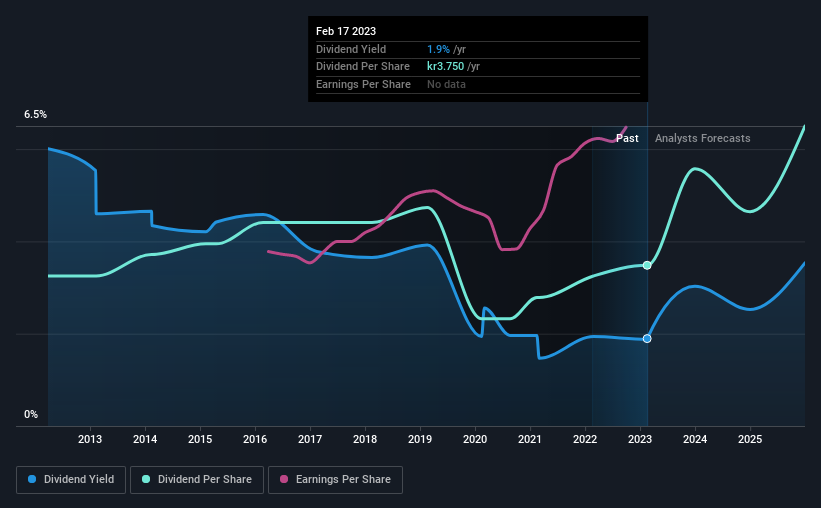Click the No data earnings value
The height and width of the screenshot is (508, 821).
pos(446,84)
